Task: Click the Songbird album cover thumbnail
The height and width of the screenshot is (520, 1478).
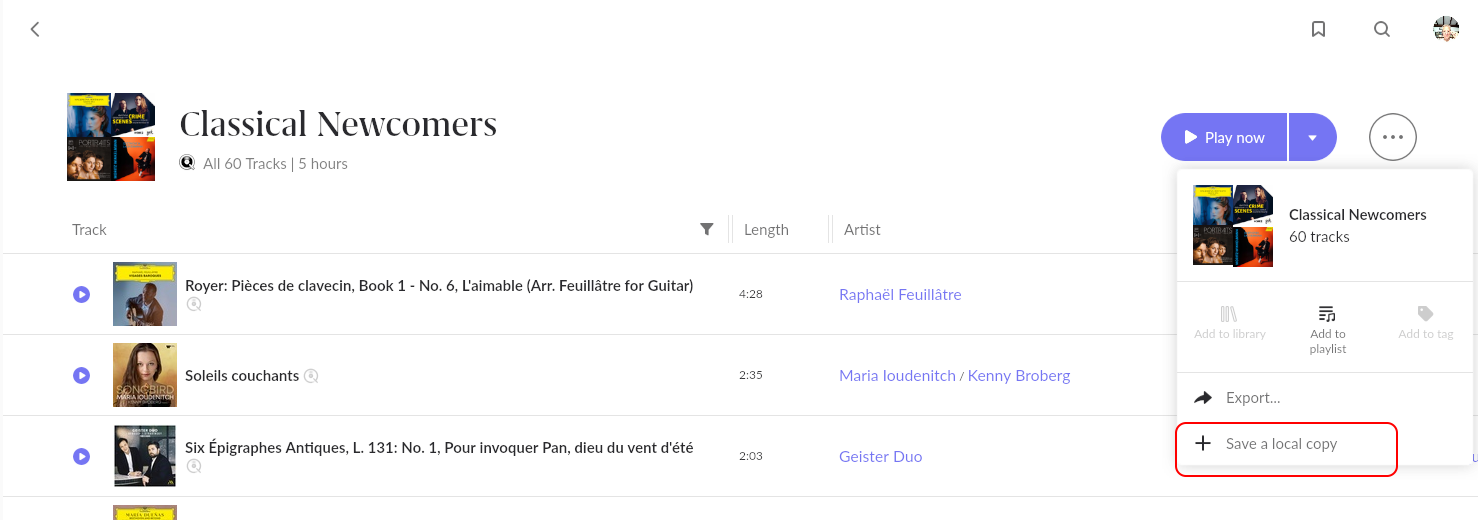Action: point(145,375)
